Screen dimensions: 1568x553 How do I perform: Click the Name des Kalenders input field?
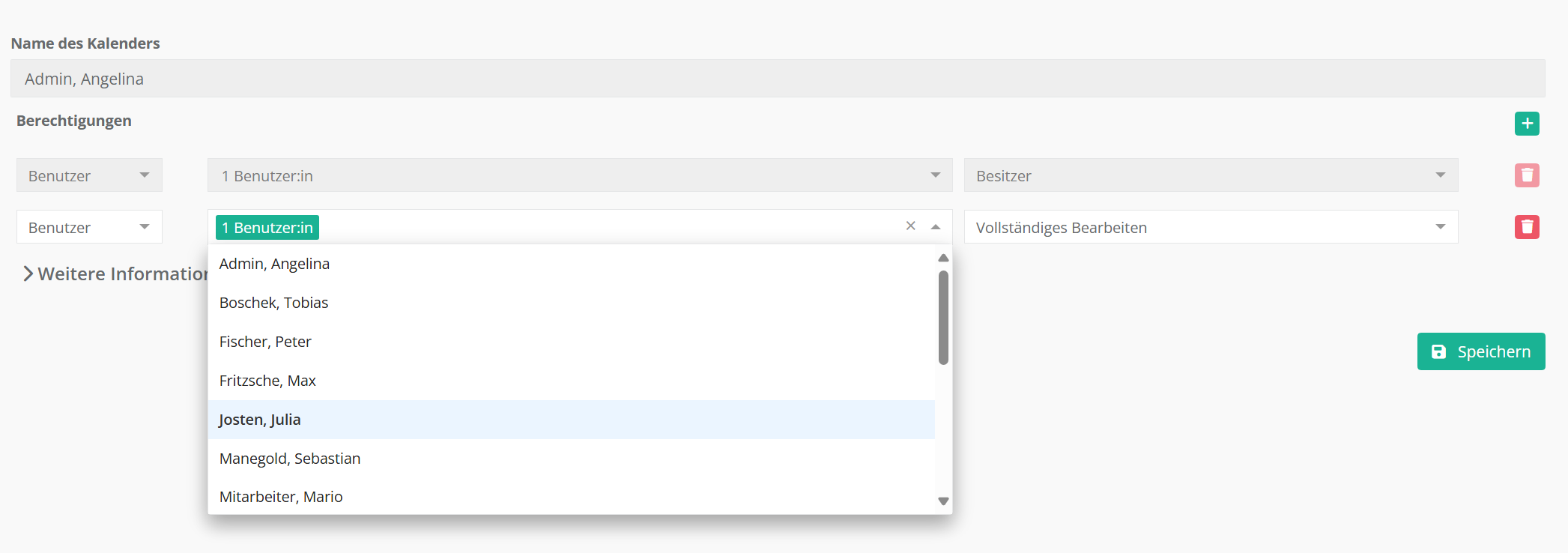click(x=777, y=79)
